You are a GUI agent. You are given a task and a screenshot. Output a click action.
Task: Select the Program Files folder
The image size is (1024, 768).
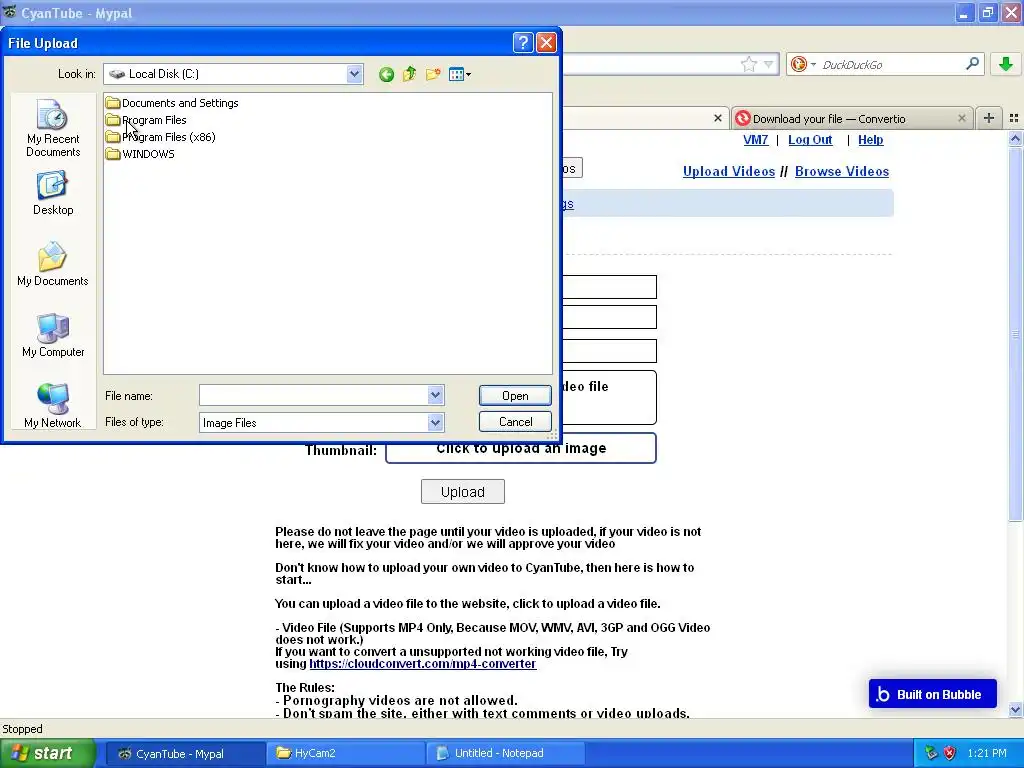tap(146, 120)
